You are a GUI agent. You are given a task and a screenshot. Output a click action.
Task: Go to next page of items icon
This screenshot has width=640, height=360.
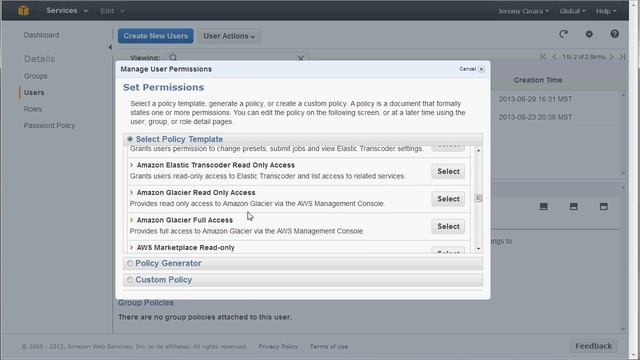tap(611, 57)
